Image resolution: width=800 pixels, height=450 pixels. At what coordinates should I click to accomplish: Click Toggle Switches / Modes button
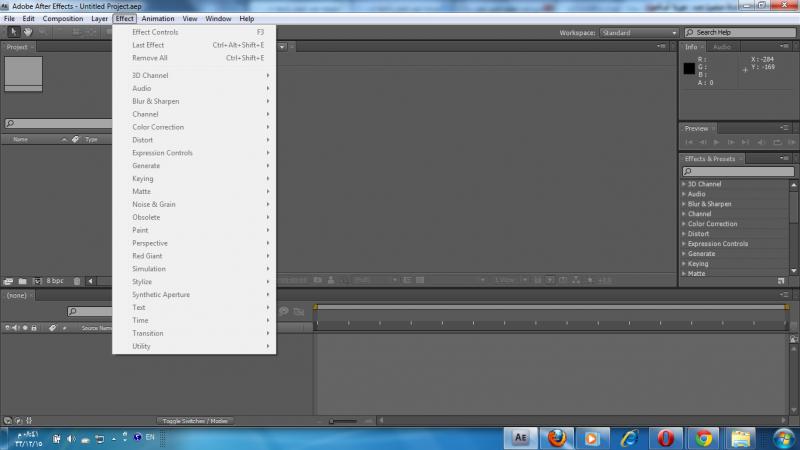tap(195, 421)
